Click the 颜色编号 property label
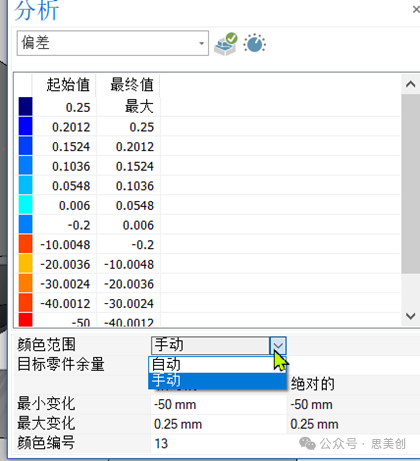The height and width of the screenshot is (461, 420). pos(46,443)
